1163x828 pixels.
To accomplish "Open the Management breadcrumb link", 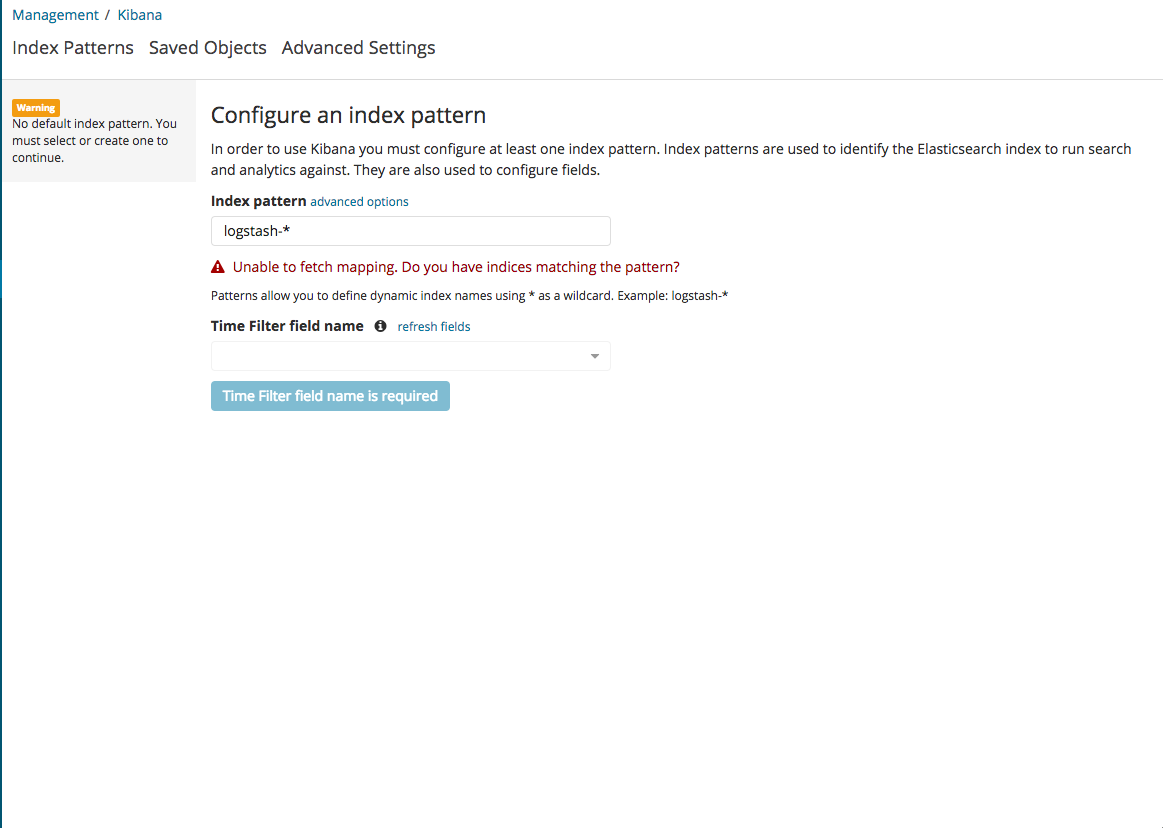I will (x=55, y=15).
